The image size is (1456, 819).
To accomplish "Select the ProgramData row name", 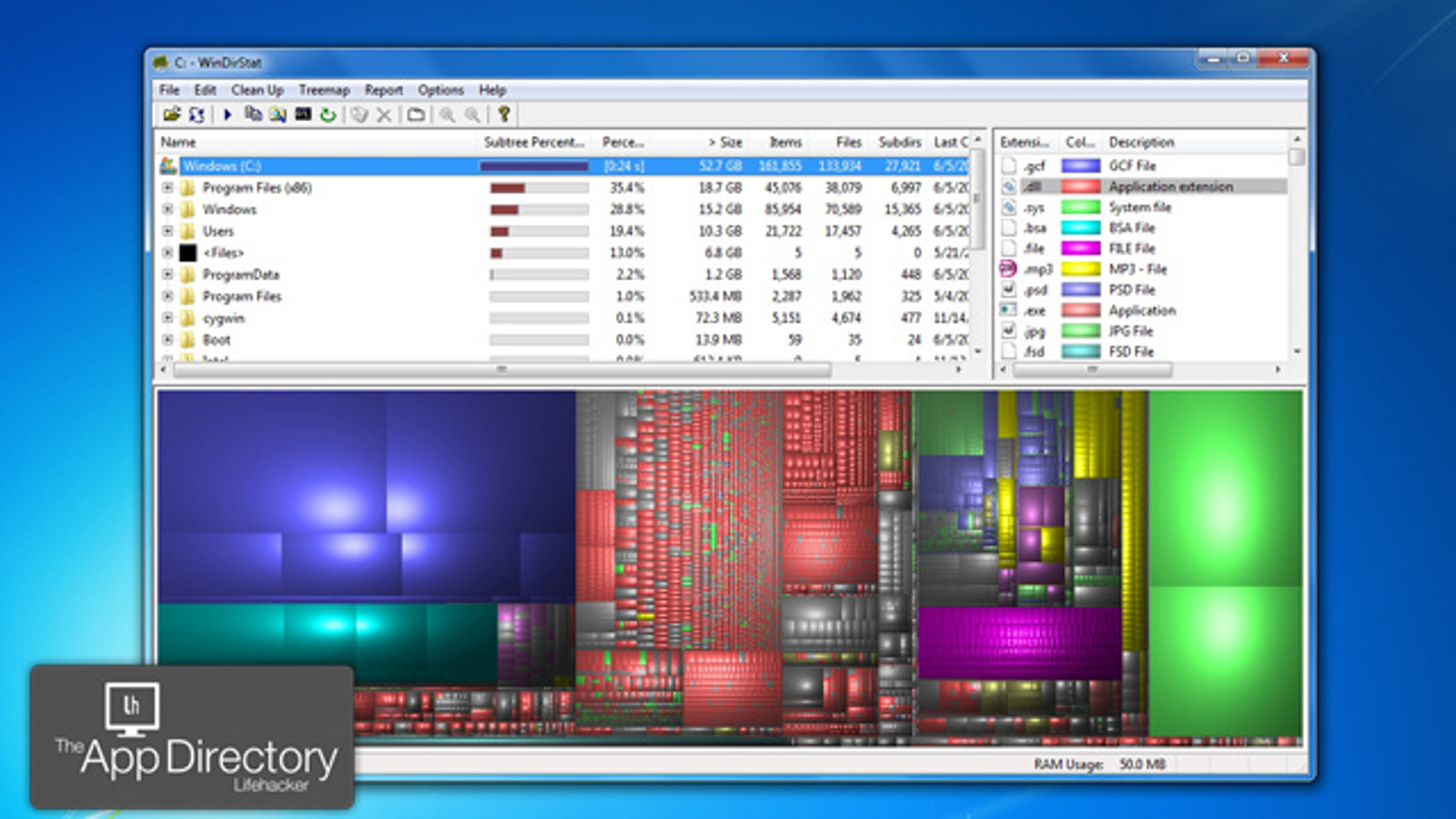I will point(241,275).
